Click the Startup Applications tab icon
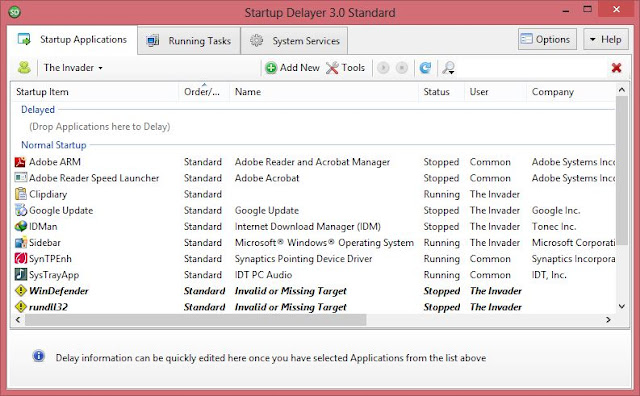Viewport: 640px width, 396px height. click(x=24, y=40)
